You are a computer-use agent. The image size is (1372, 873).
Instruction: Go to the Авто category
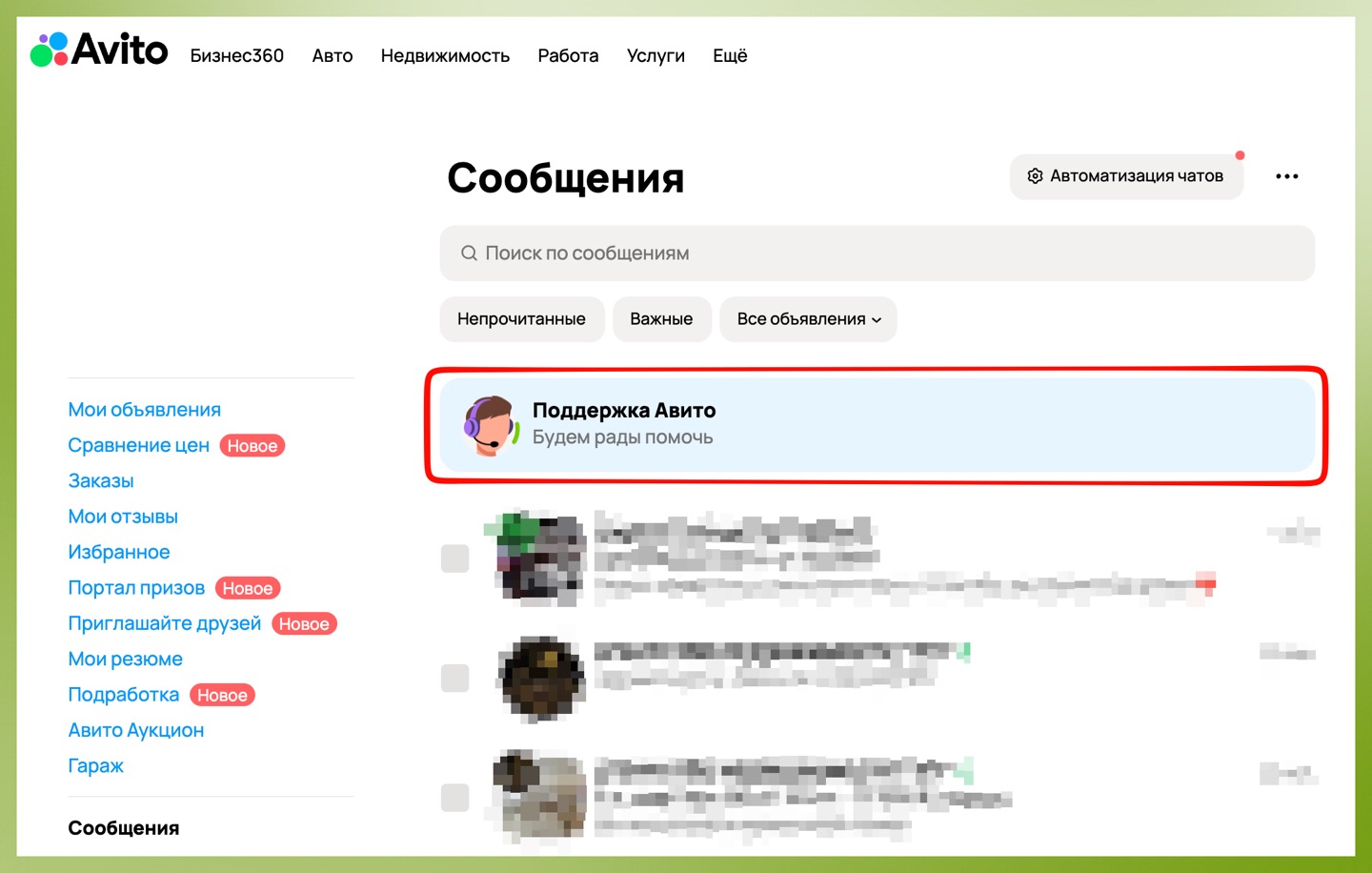pos(333,56)
